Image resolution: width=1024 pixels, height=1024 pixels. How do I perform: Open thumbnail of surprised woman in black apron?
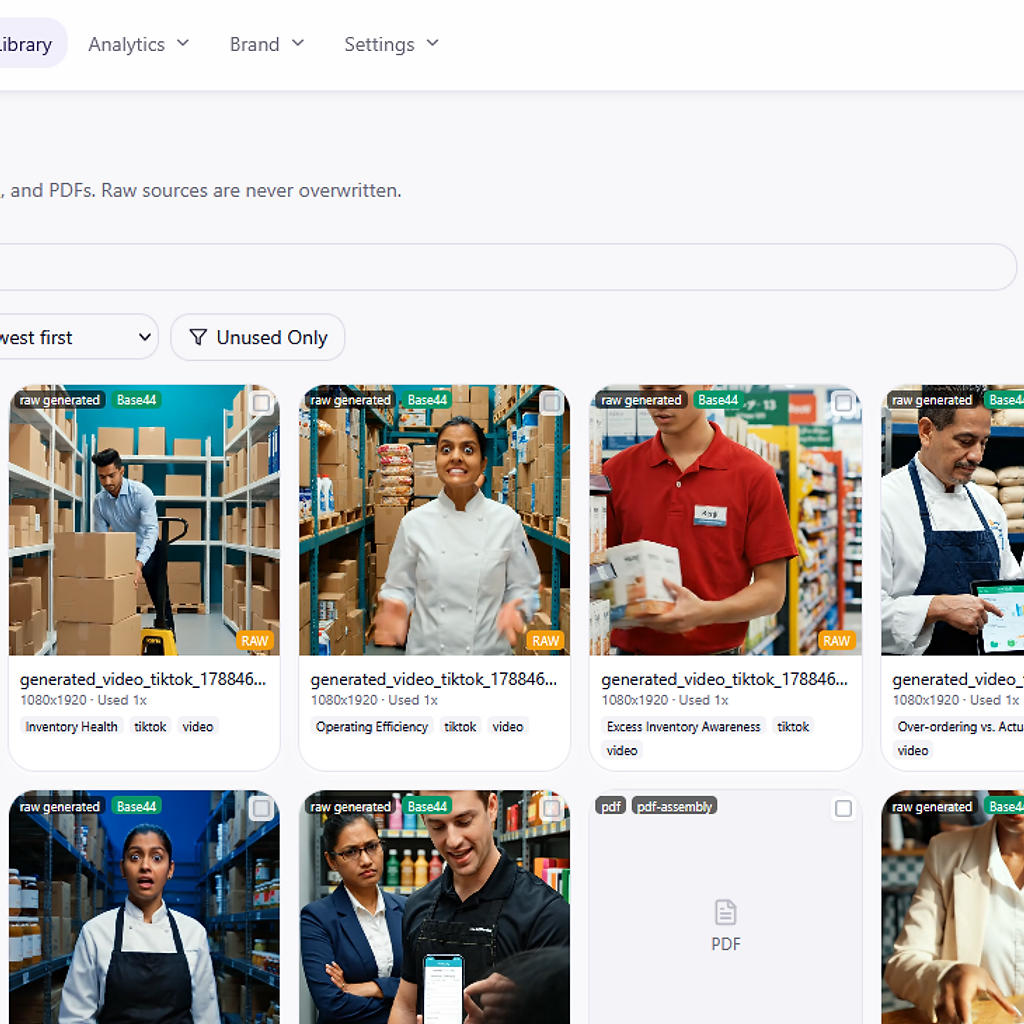144,907
